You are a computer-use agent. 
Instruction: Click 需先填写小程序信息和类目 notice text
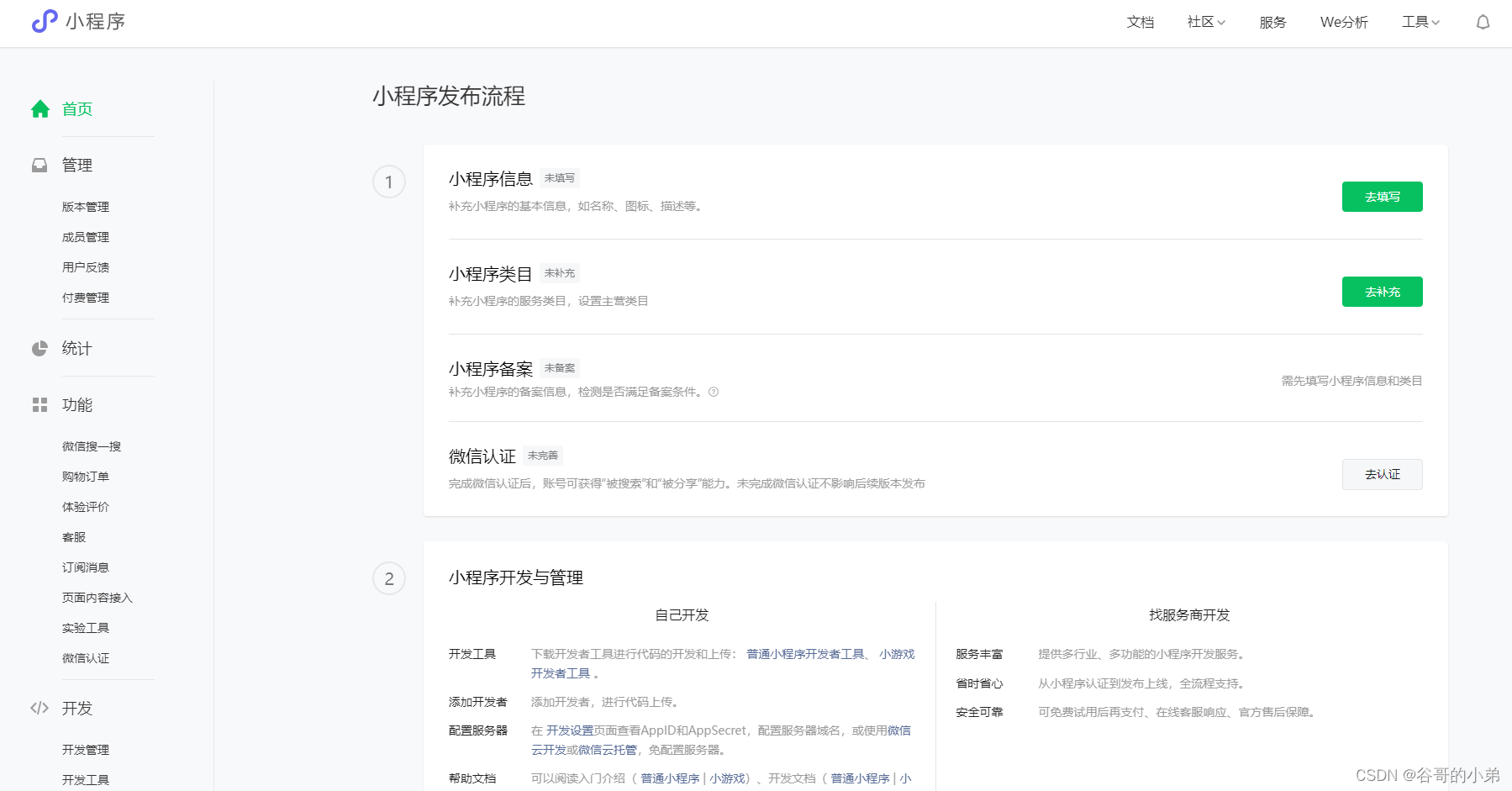[1351, 381]
